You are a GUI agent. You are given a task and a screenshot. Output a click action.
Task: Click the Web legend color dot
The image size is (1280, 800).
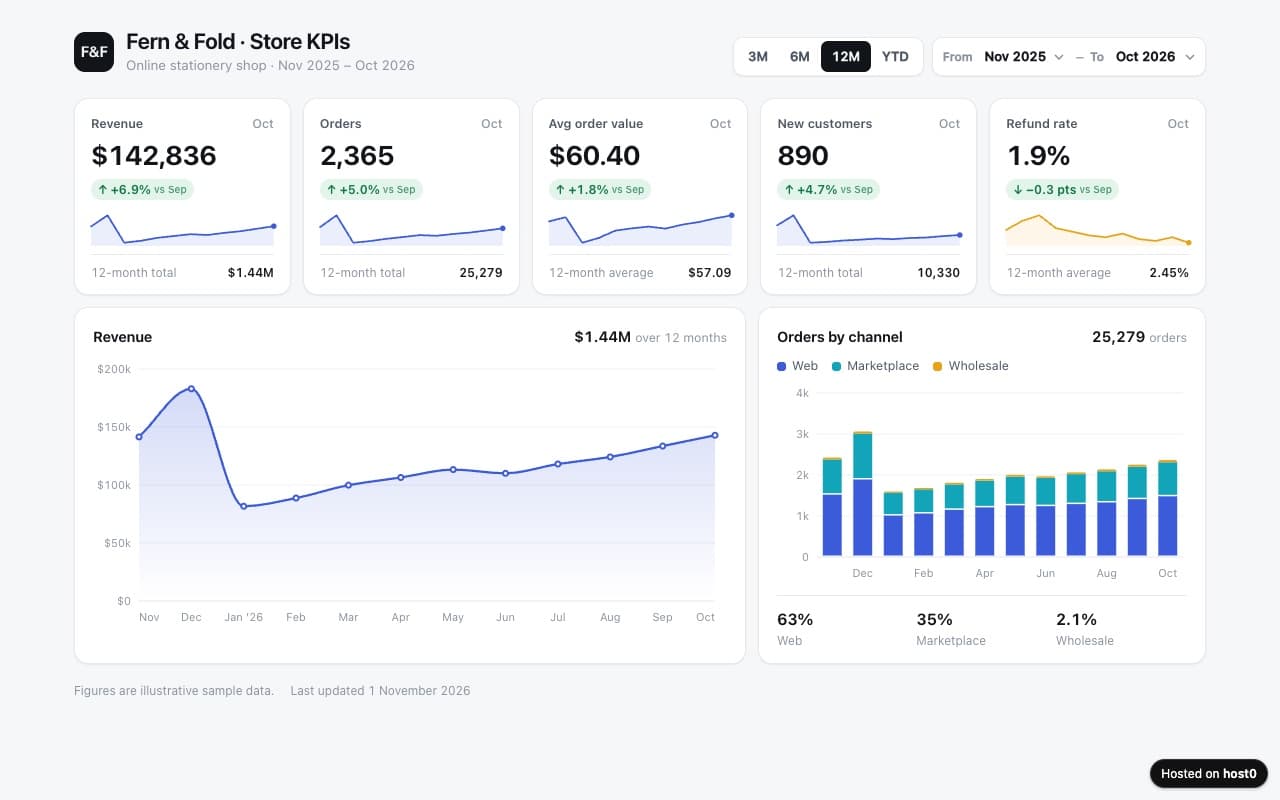[x=782, y=367]
